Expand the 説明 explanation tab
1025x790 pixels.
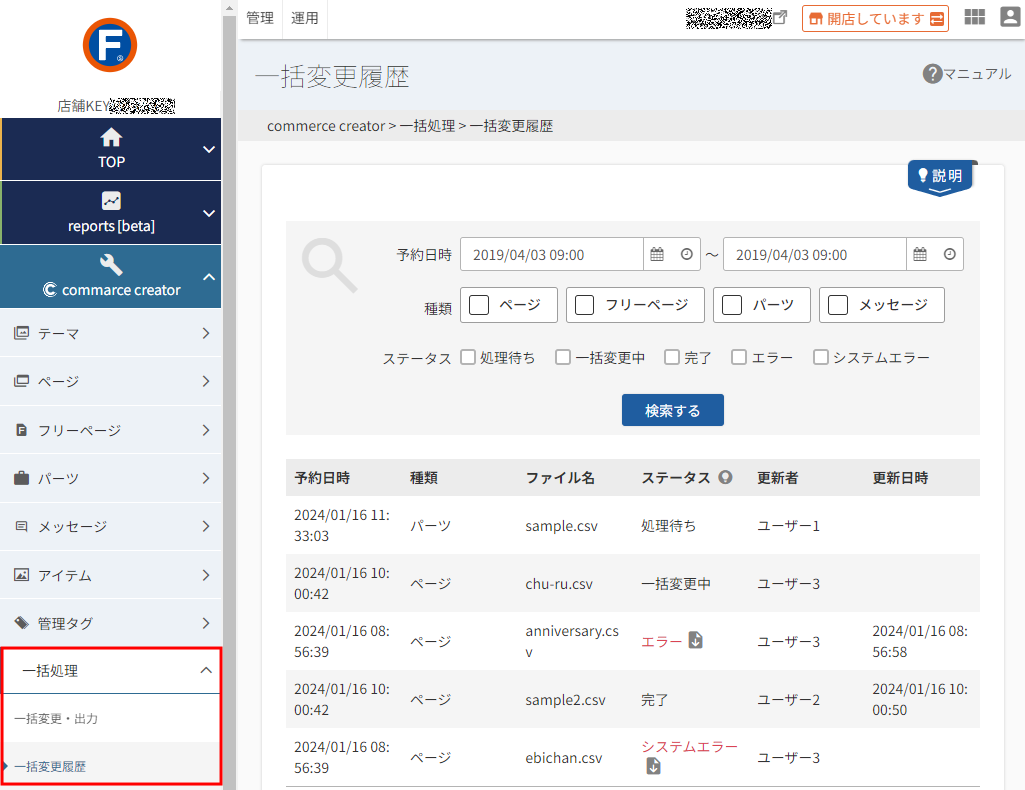point(940,176)
